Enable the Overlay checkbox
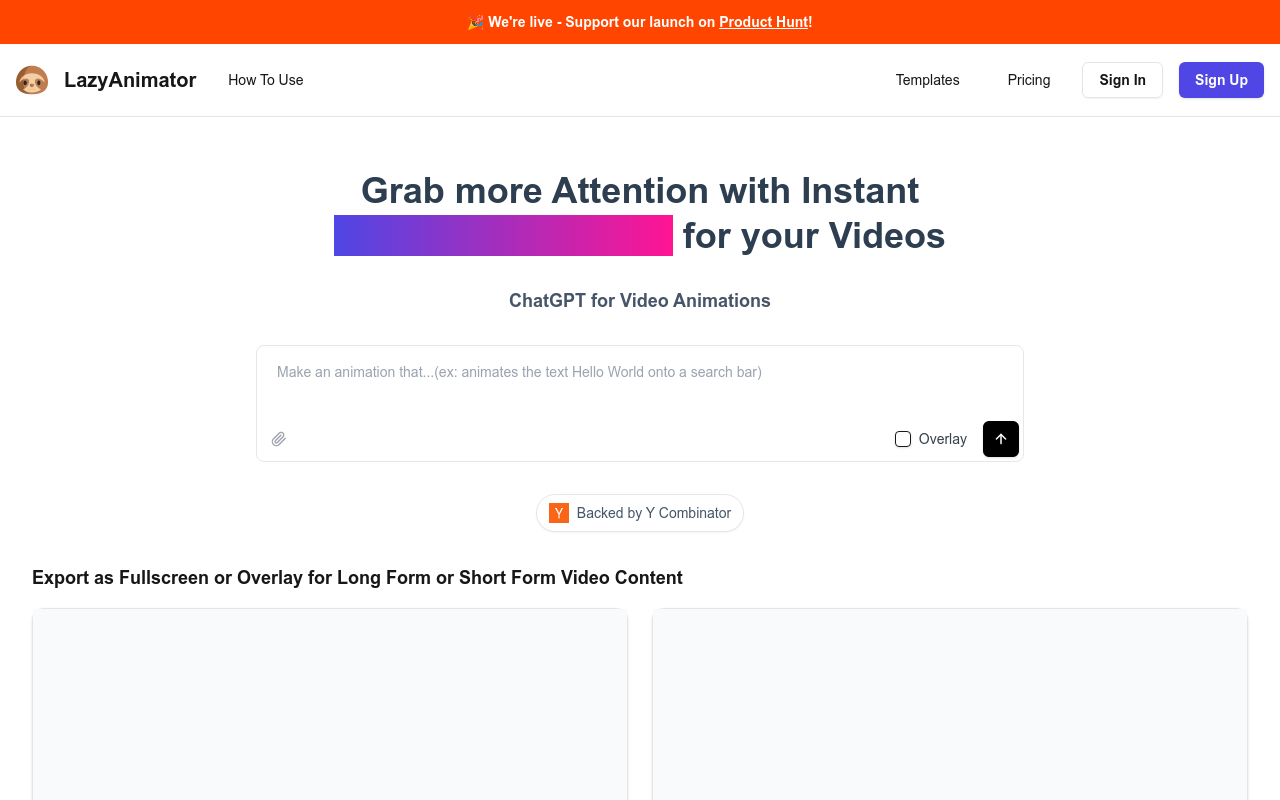 coord(903,439)
